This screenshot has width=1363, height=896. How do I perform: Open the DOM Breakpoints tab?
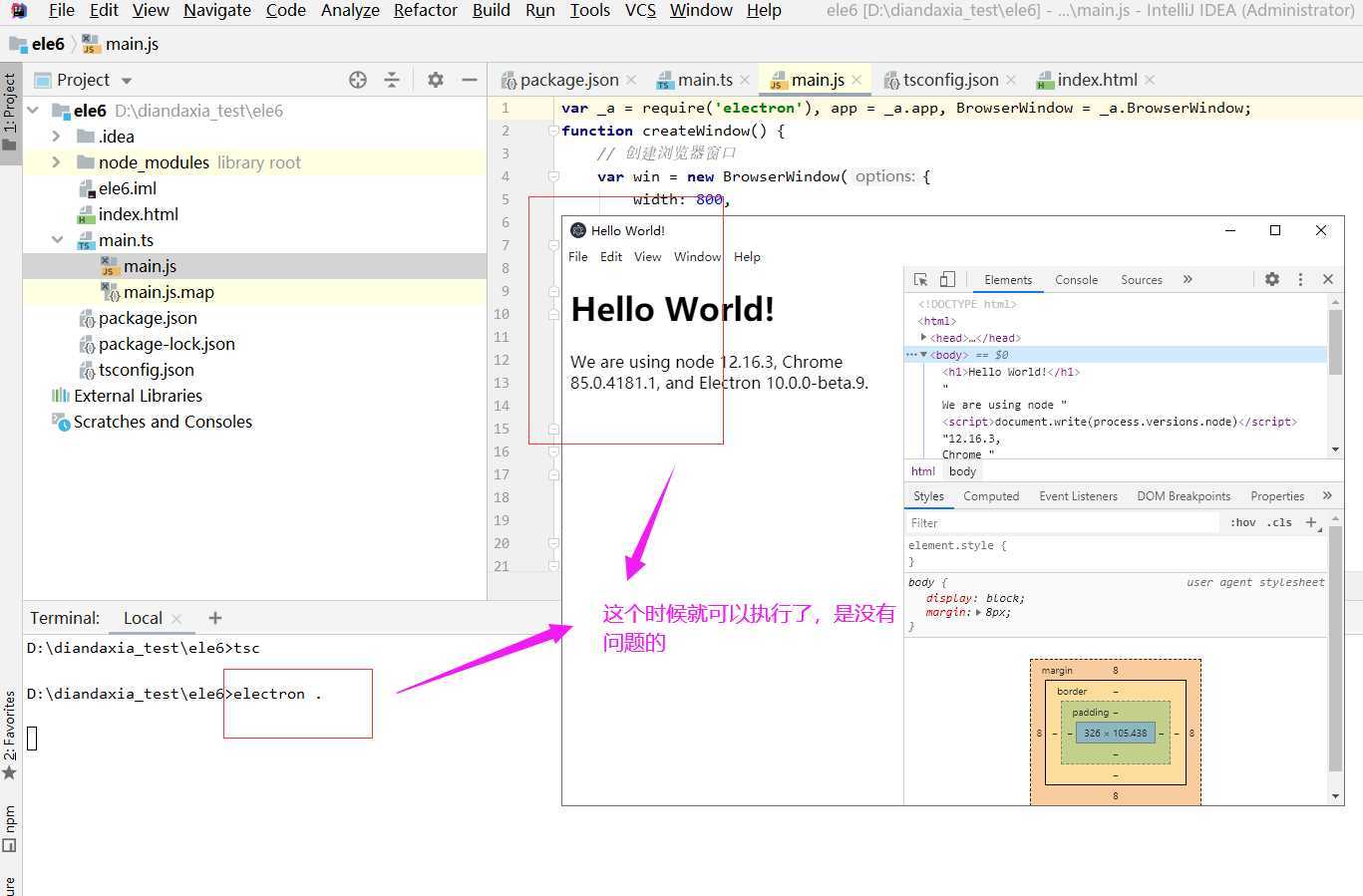(x=1184, y=496)
